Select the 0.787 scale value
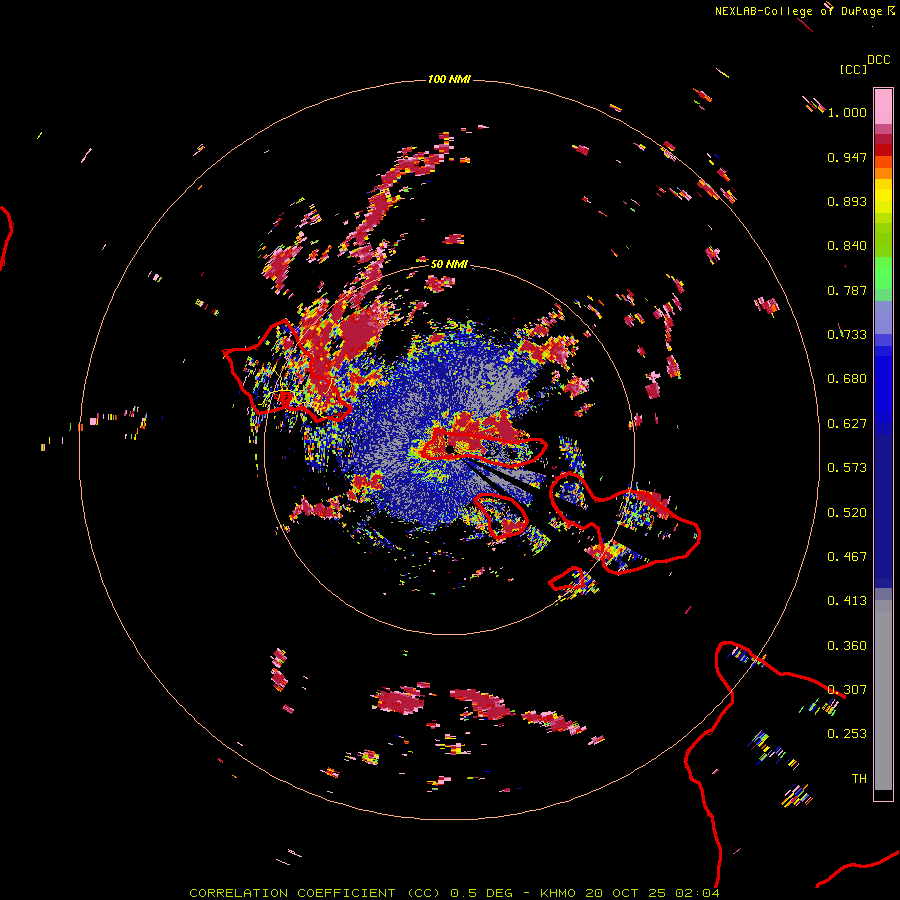The width and height of the screenshot is (900, 900). coord(847,290)
